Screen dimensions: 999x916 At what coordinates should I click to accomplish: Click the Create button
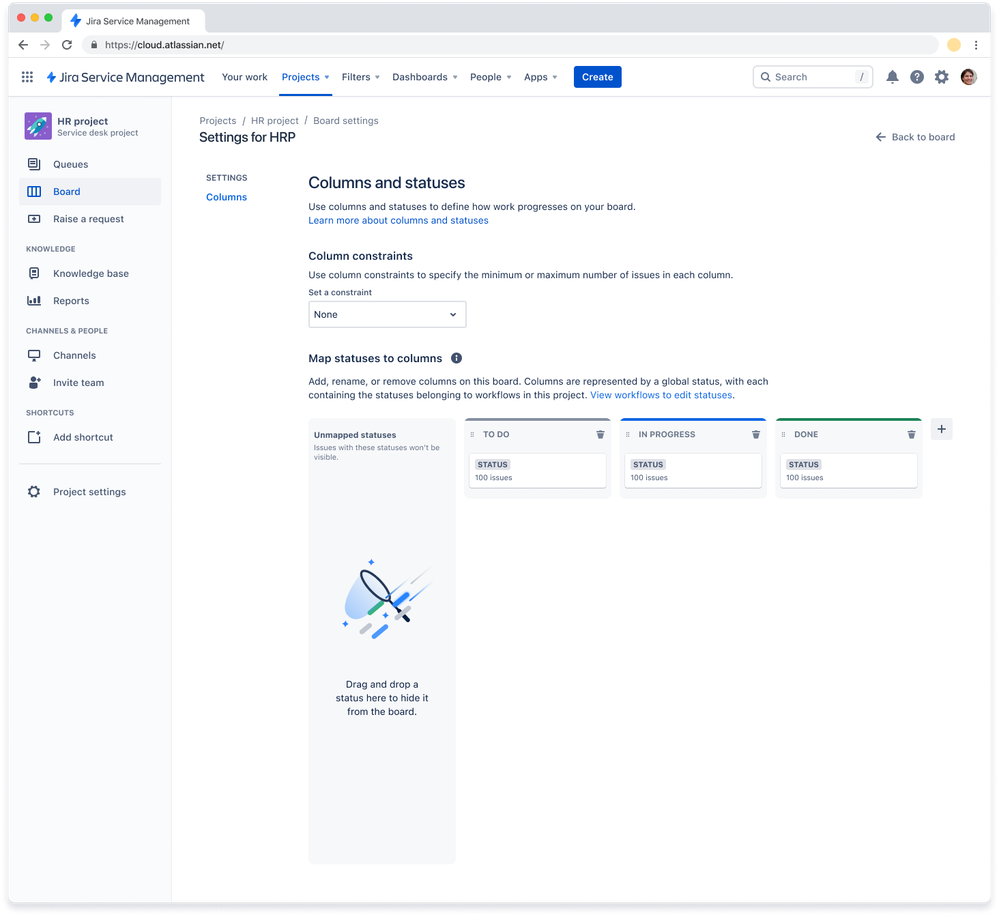(597, 77)
